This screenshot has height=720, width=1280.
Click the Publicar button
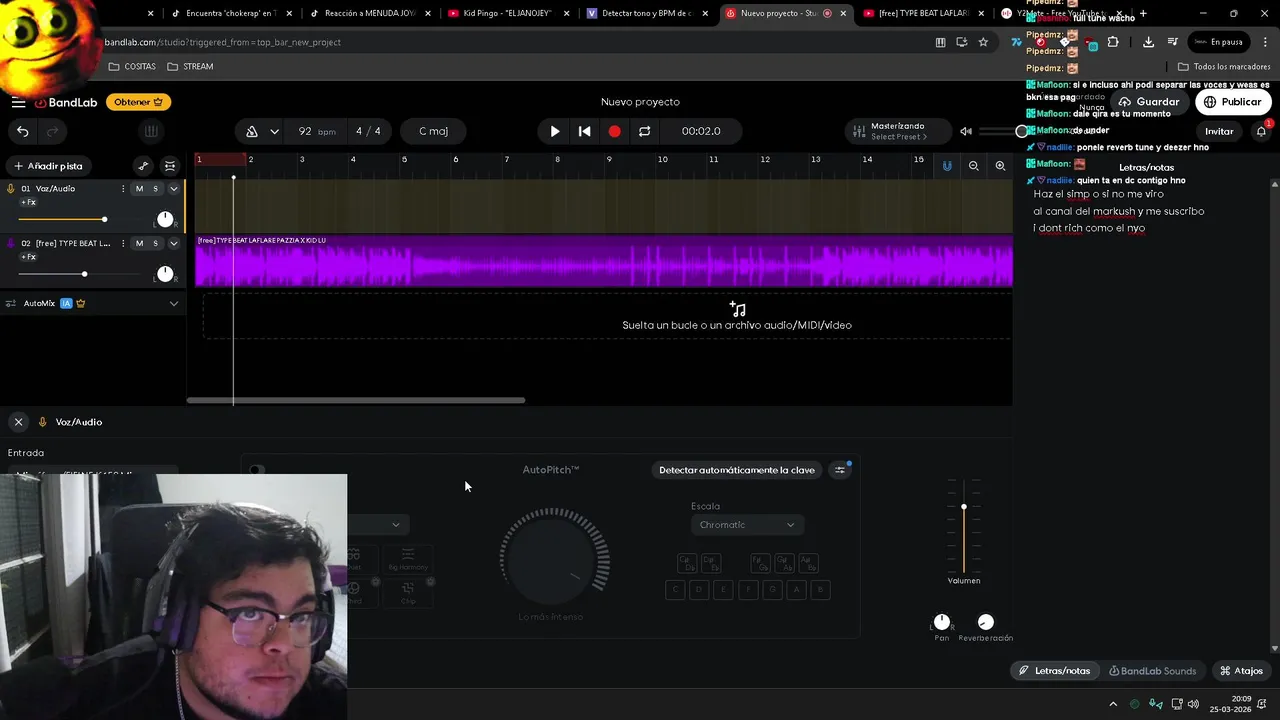pos(1232,102)
